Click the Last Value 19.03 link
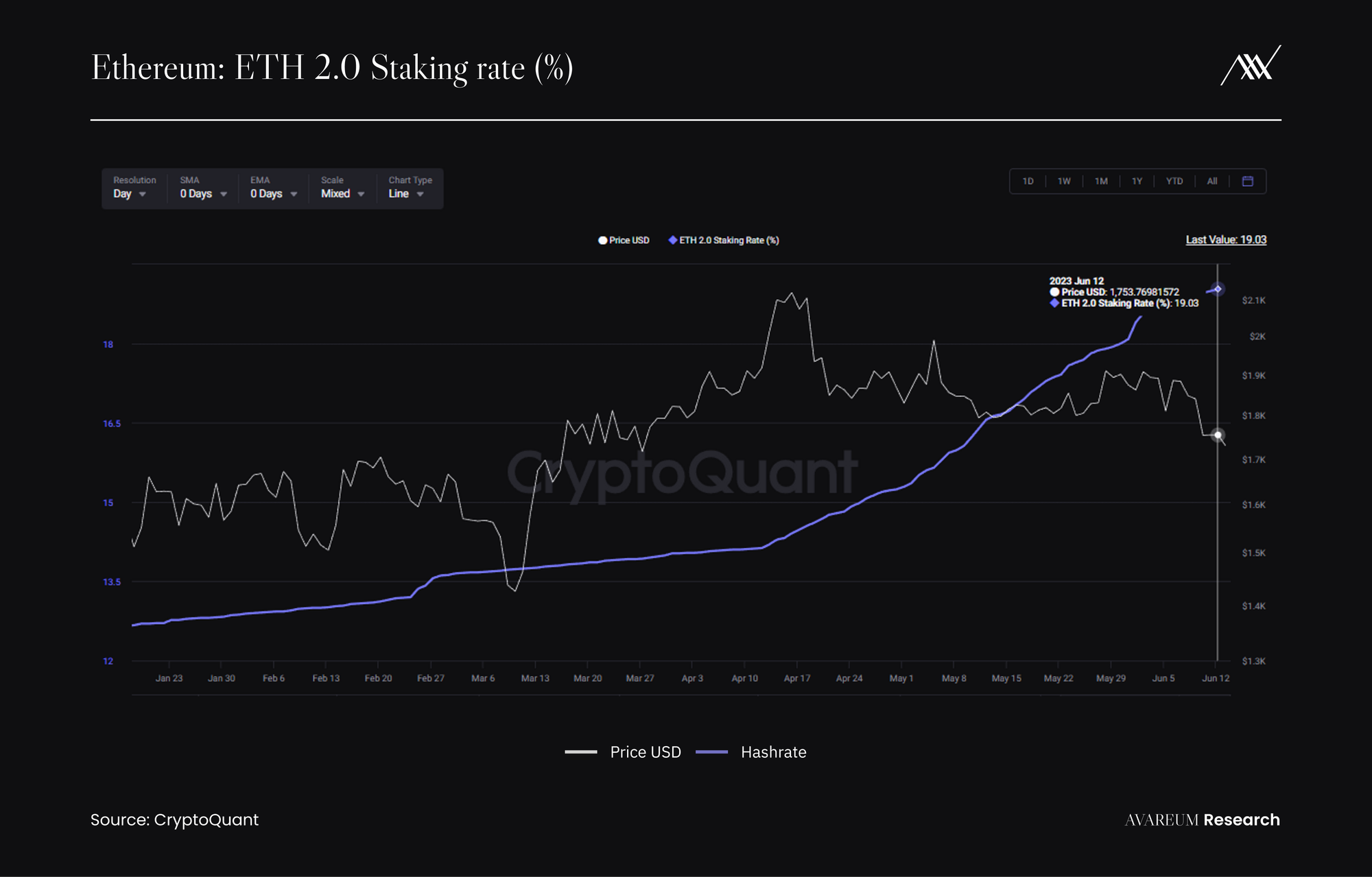The height and width of the screenshot is (877, 1372). [x=1225, y=240]
